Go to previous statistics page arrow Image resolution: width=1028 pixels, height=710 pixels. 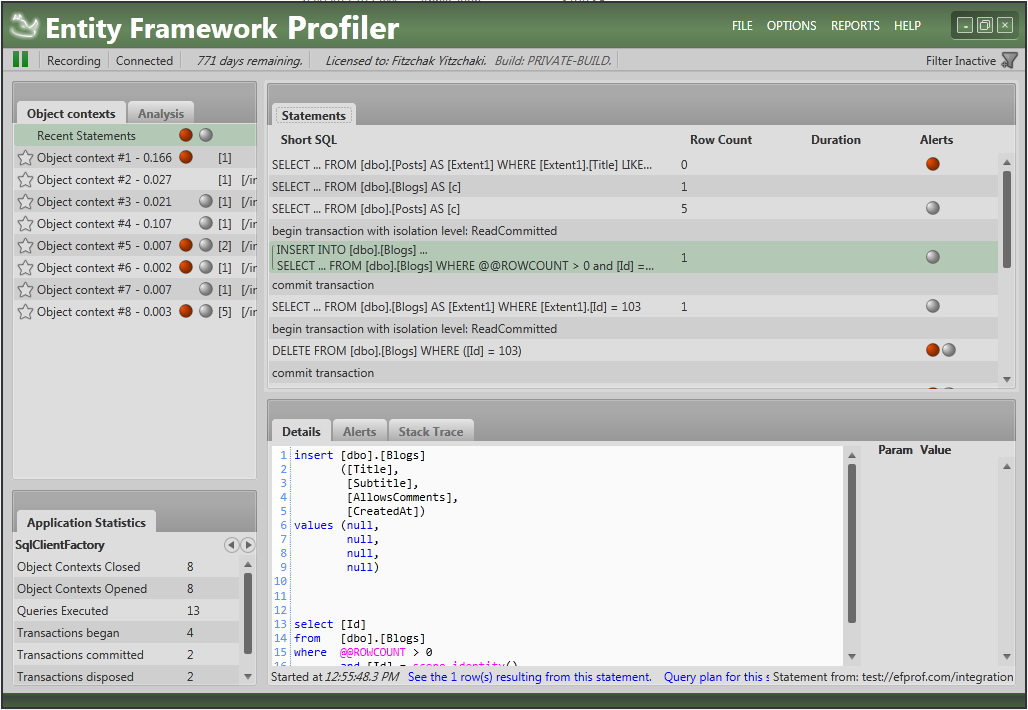[x=231, y=545]
